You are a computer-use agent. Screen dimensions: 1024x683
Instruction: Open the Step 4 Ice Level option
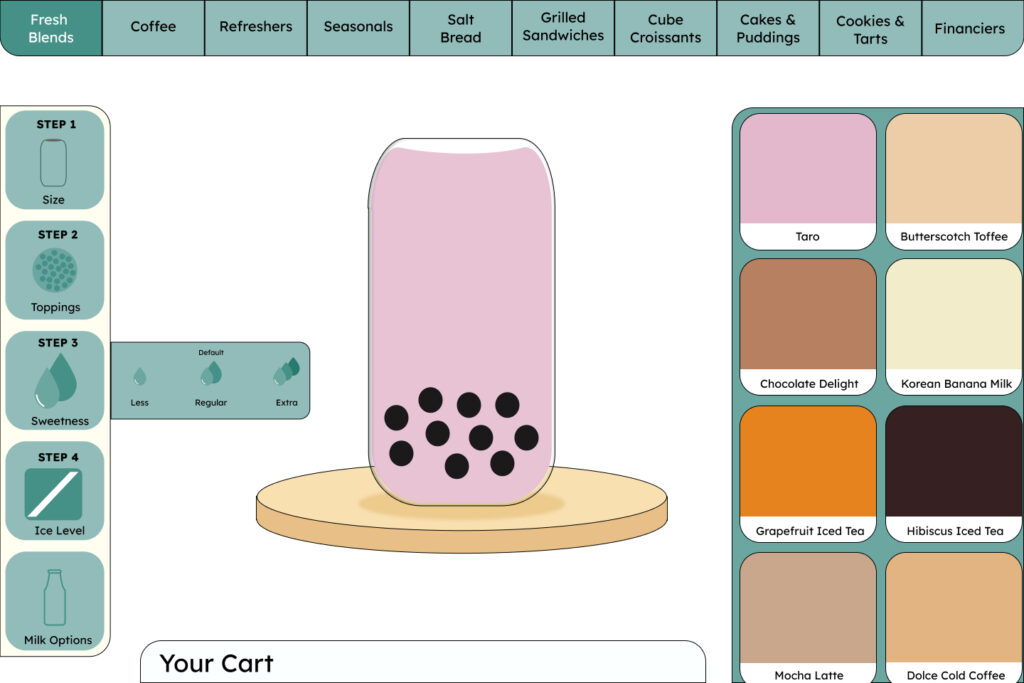point(55,491)
